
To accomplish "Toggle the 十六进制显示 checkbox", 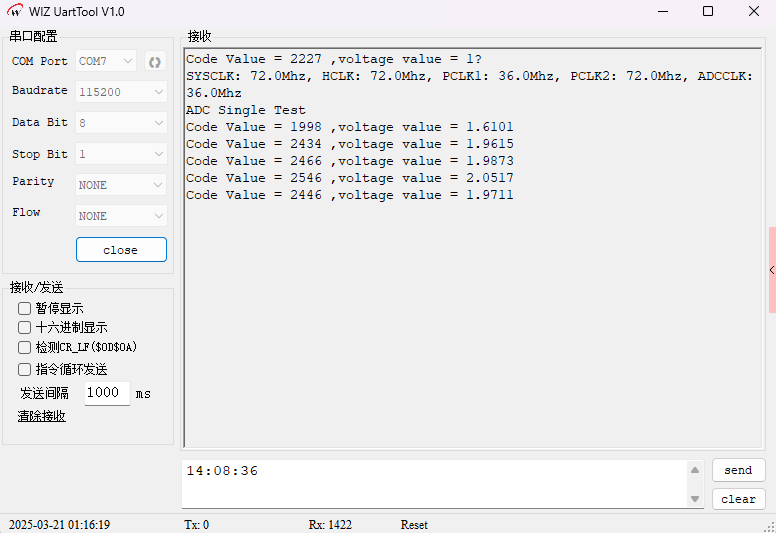I will point(25,328).
